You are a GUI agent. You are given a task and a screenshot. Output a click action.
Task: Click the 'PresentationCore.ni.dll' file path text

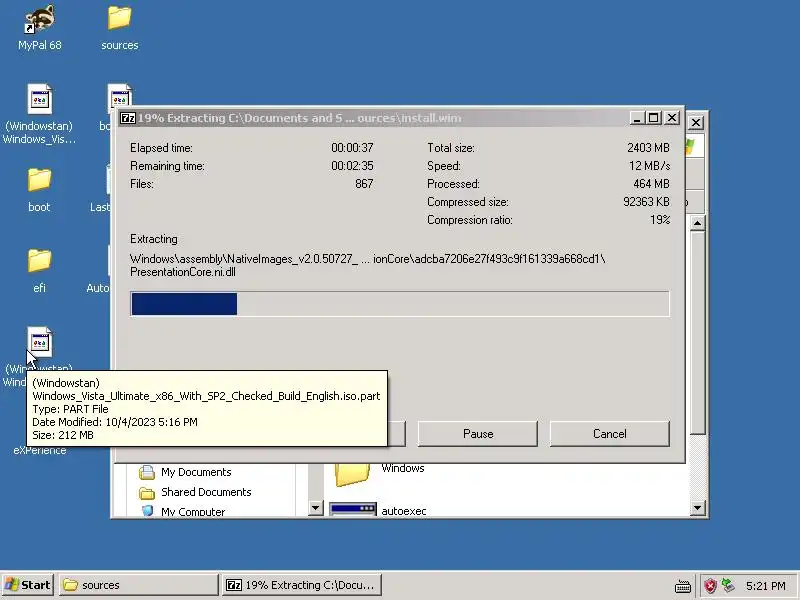pyautogui.click(x=183, y=272)
